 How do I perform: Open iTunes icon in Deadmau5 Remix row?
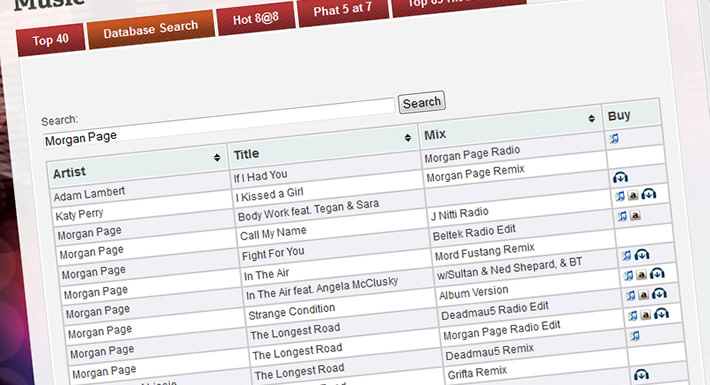click(635, 336)
